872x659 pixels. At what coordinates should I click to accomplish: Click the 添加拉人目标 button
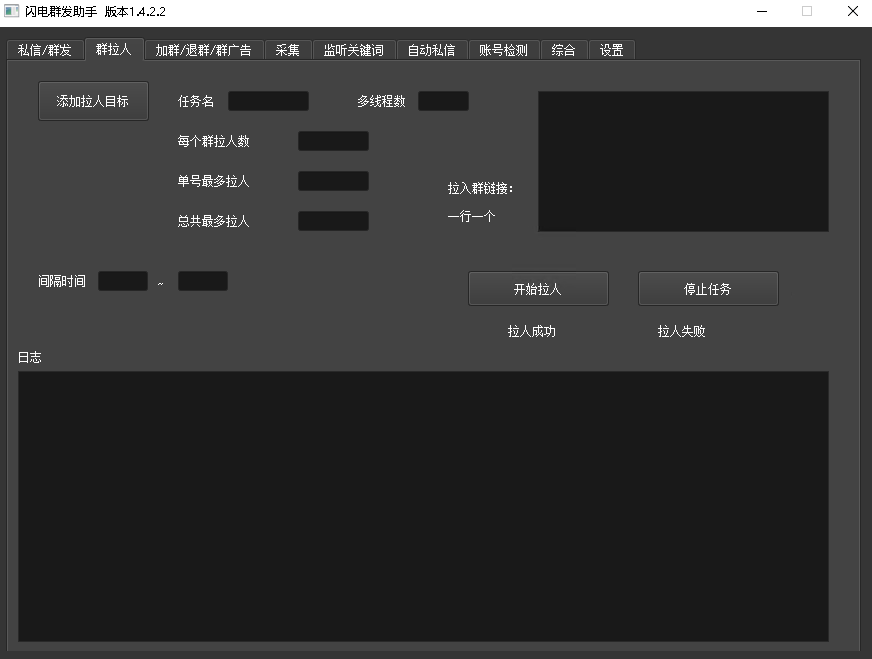coord(93,101)
